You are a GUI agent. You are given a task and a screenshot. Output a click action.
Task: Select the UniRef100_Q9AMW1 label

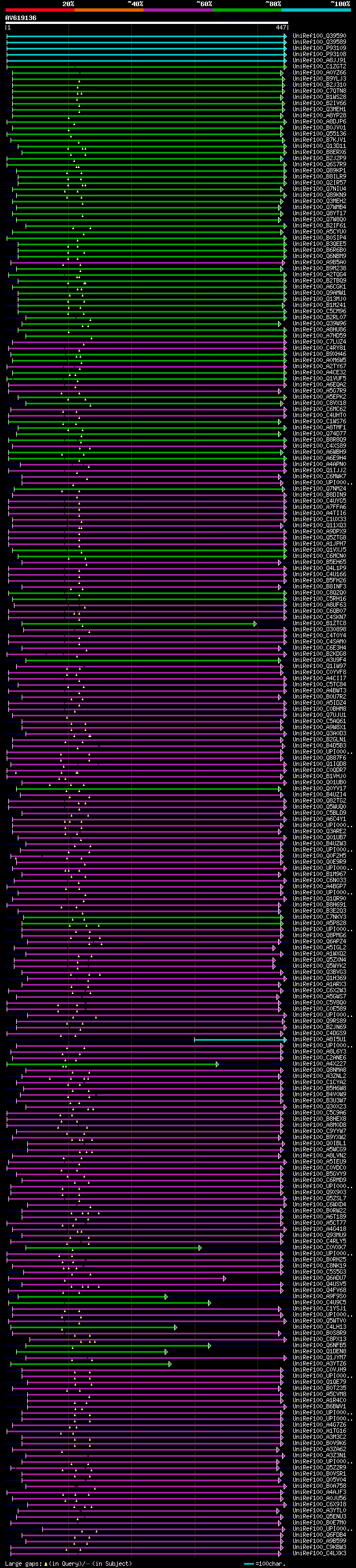coord(319,293)
